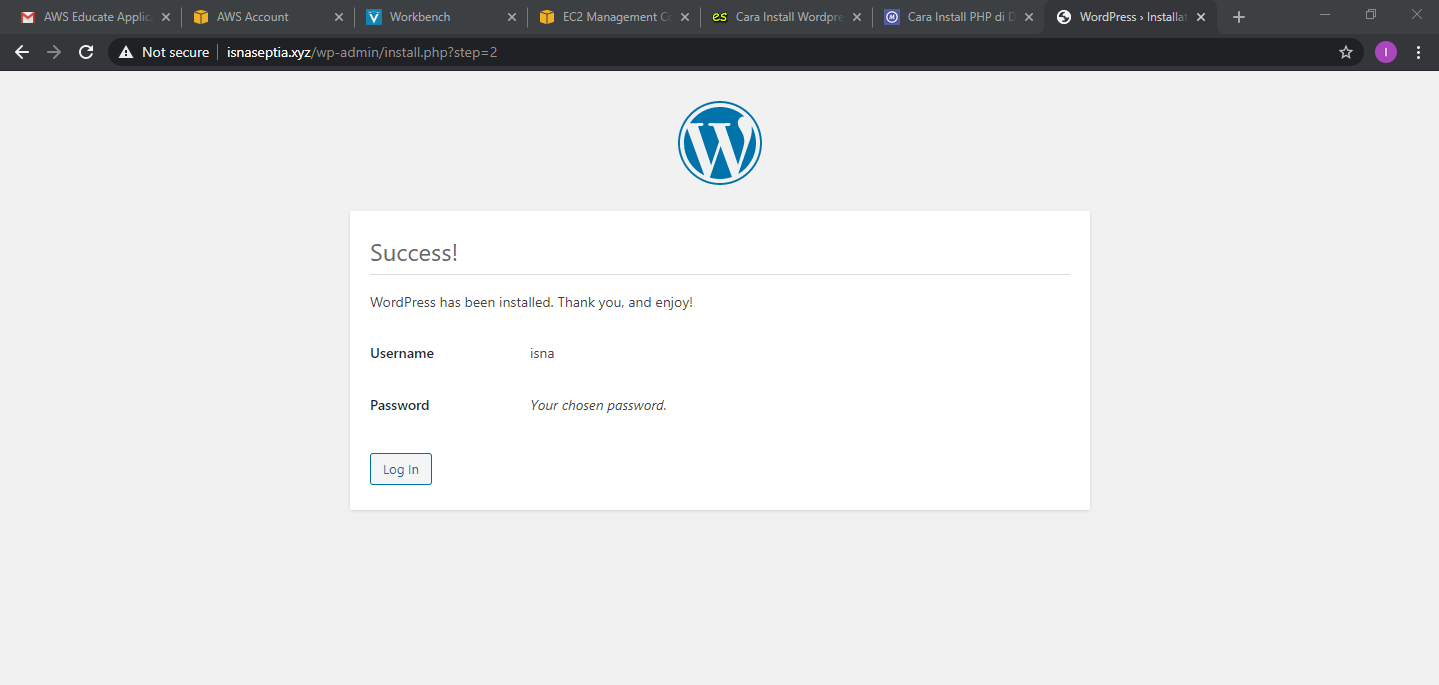Close the WordPress Installation tab
The width and height of the screenshot is (1439, 685).
pyautogui.click(x=1201, y=17)
